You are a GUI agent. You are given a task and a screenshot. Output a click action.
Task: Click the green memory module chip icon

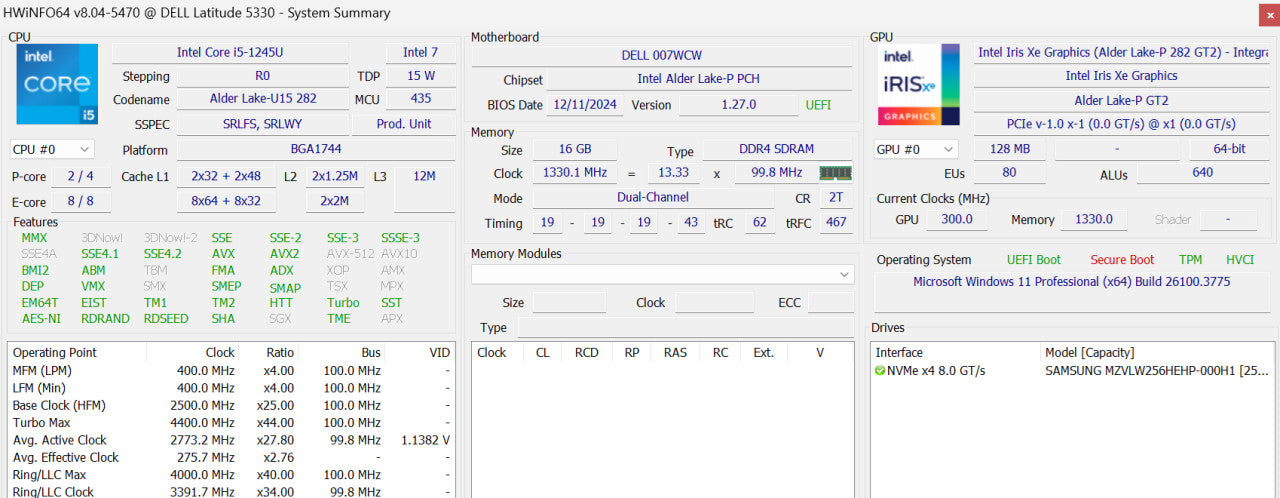point(836,173)
